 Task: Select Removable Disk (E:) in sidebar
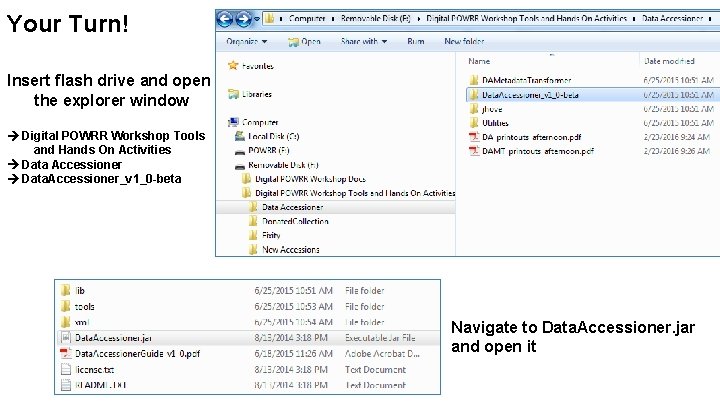click(x=283, y=165)
